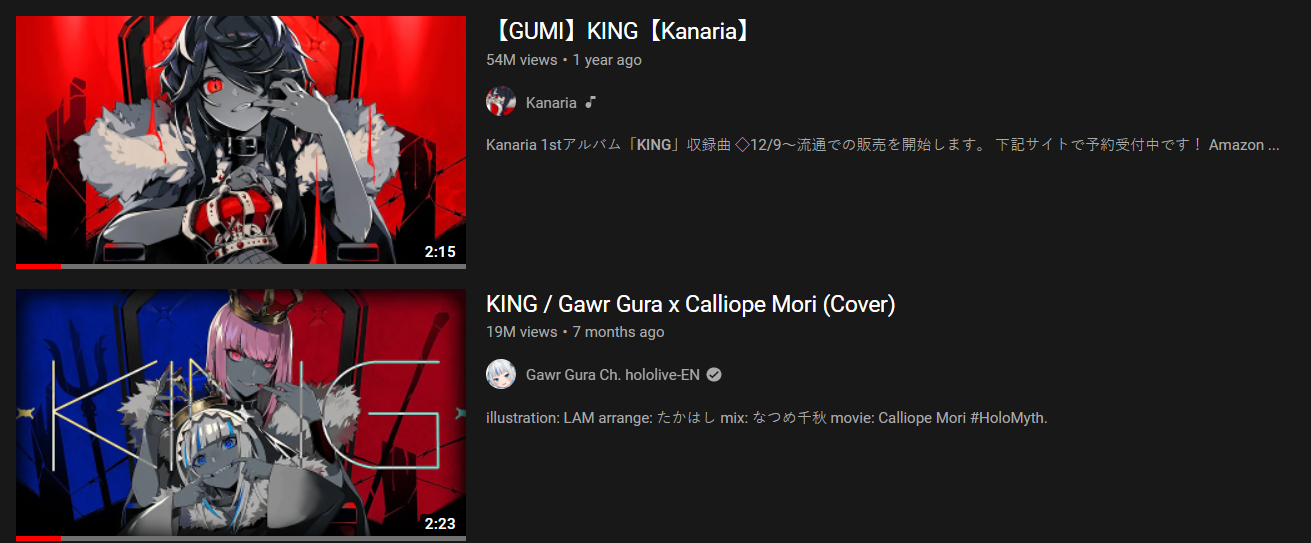
Task: Open the GUMI KING video thumbnail
Action: pyautogui.click(x=241, y=139)
